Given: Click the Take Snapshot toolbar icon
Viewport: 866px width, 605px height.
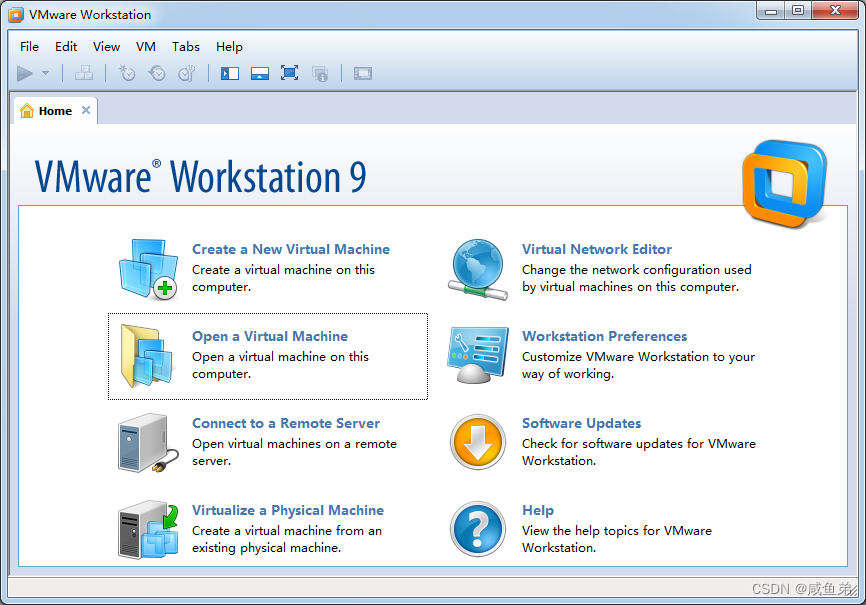Looking at the screenshot, I should [127, 73].
